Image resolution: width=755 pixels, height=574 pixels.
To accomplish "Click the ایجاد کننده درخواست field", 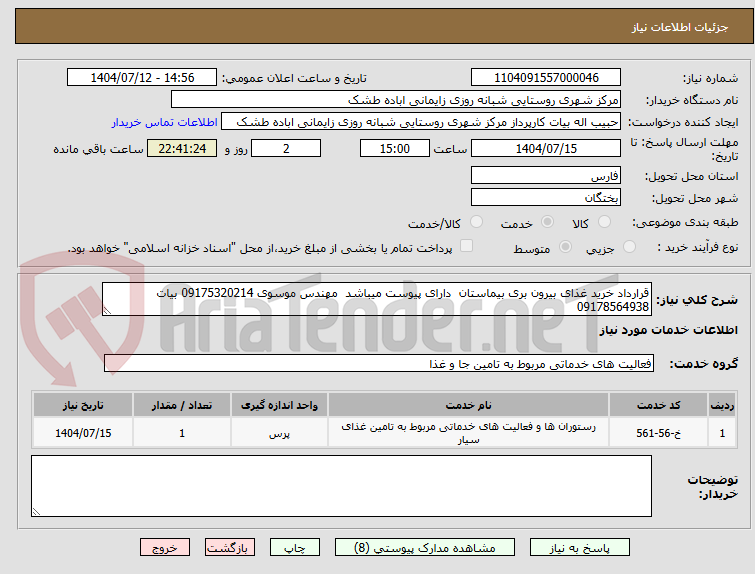I will click(421, 122).
